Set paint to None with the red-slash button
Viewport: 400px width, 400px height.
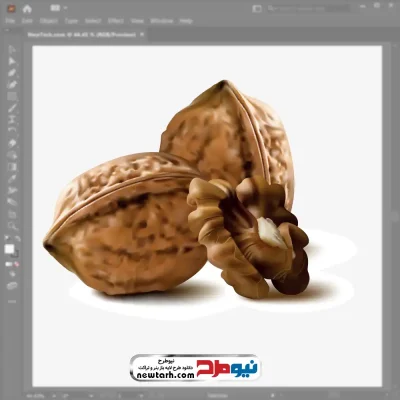point(17,264)
